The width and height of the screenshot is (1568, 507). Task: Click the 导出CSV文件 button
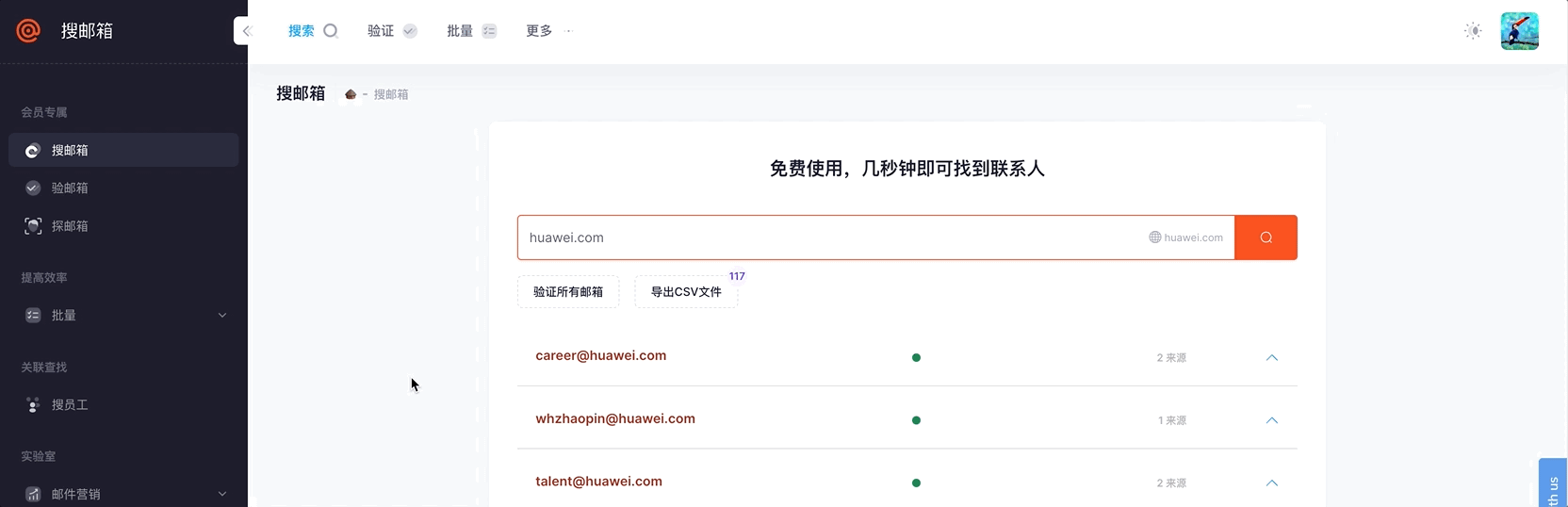pyautogui.click(x=686, y=292)
